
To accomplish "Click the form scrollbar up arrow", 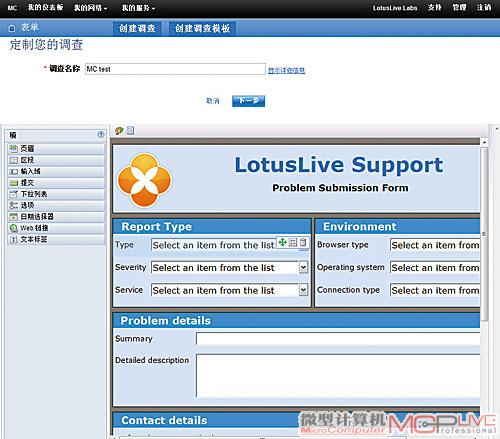I will click(484, 142).
